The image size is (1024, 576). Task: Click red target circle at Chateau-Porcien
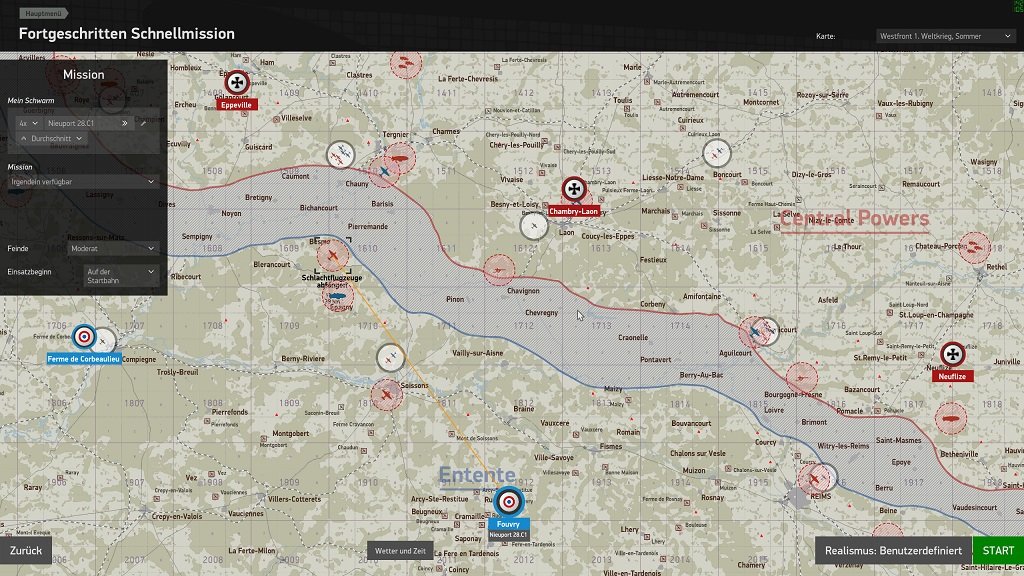pos(974,248)
